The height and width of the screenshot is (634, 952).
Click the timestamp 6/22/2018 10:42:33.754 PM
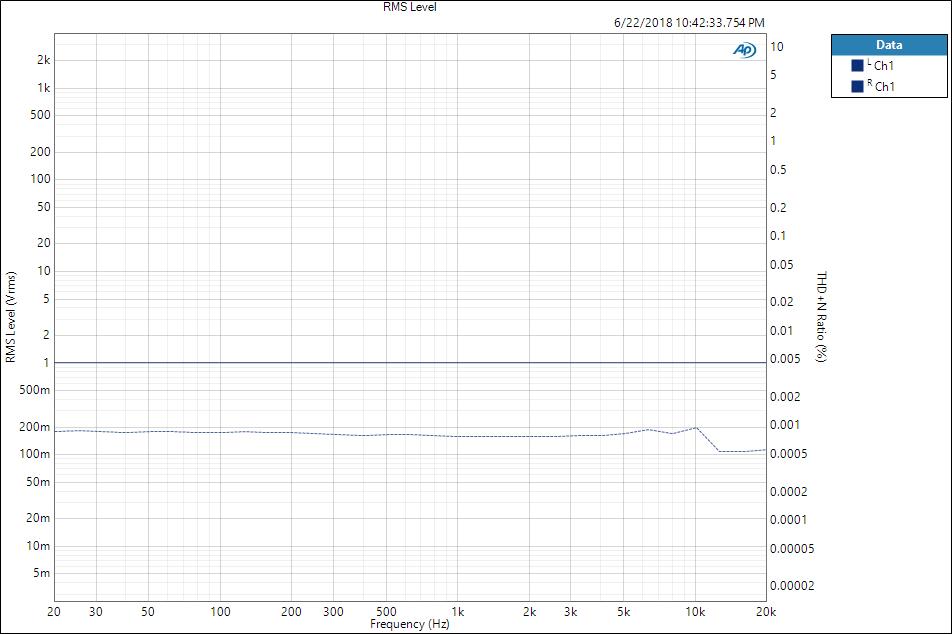pyautogui.click(x=689, y=22)
